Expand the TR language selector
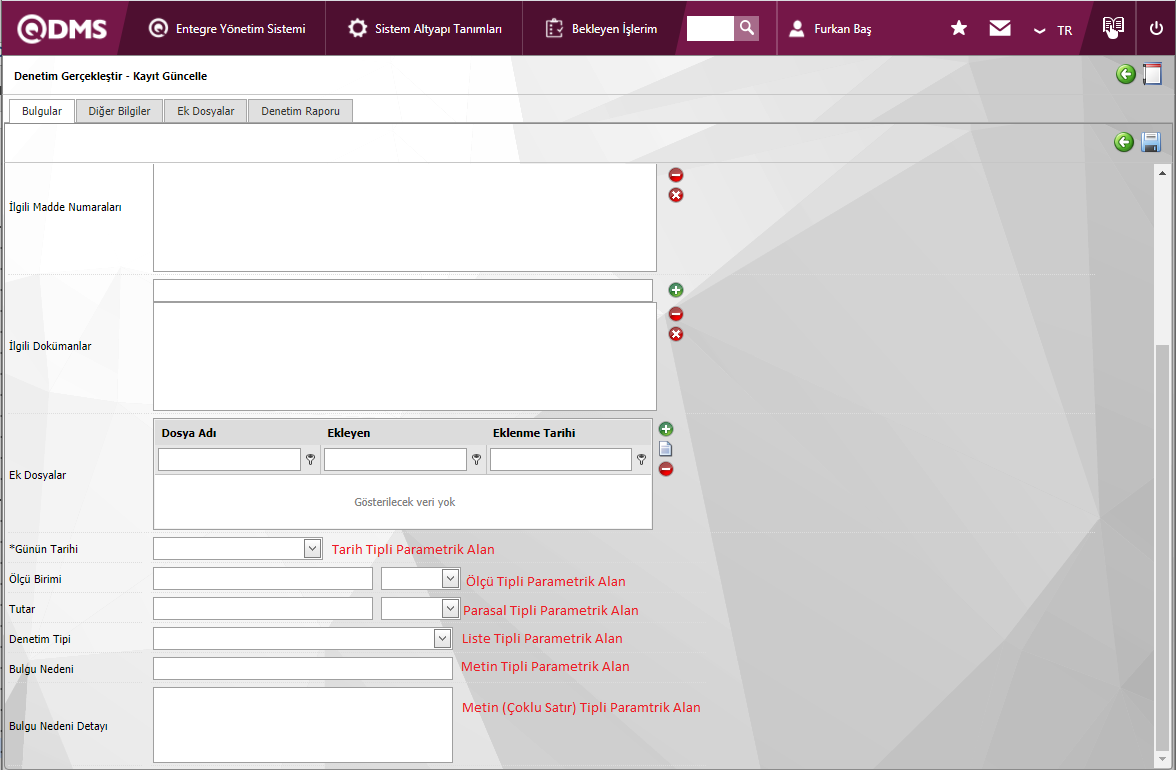 1053,31
